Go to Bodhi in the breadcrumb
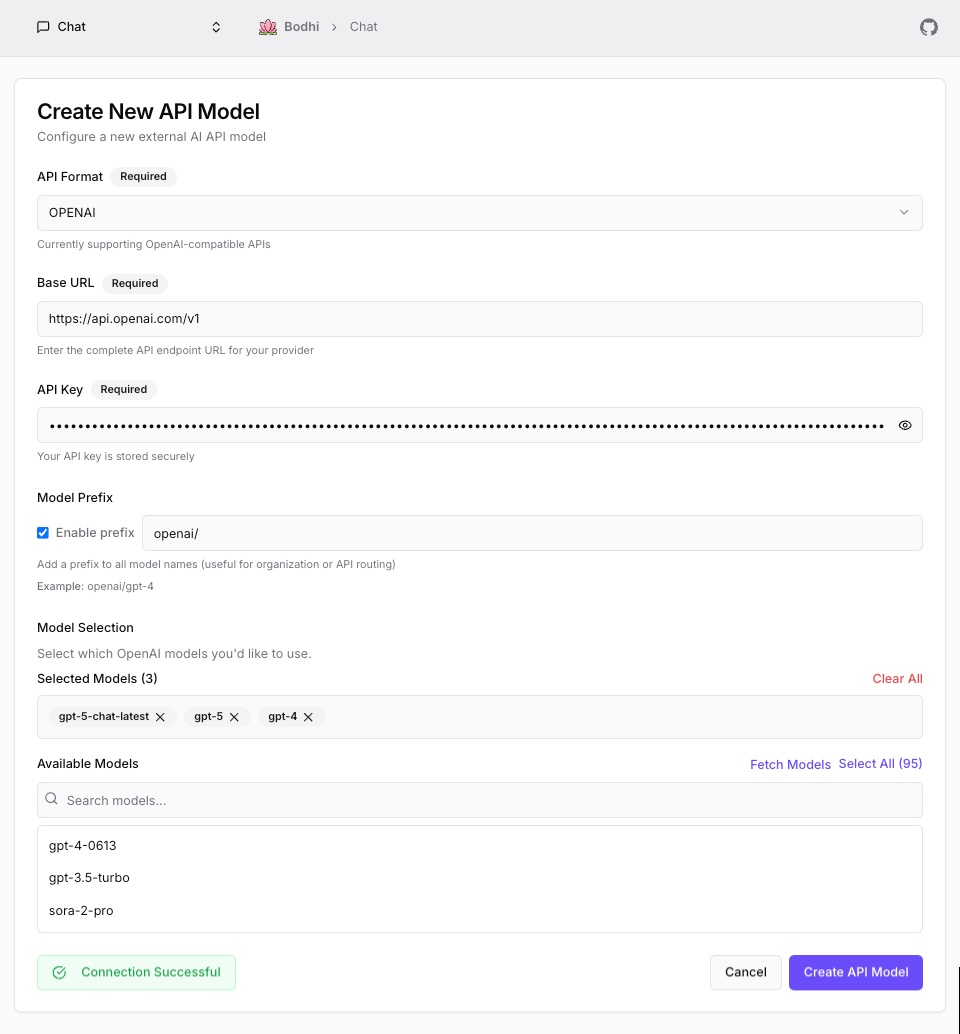This screenshot has width=960, height=1034. point(301,27)
